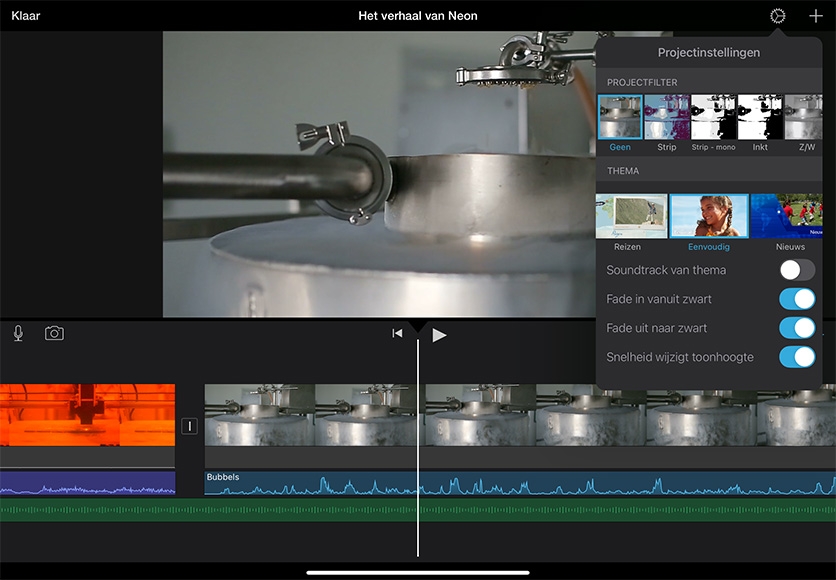Tap the plus icon to add media
Screen dimensions: 836x580
click(816, 16)
